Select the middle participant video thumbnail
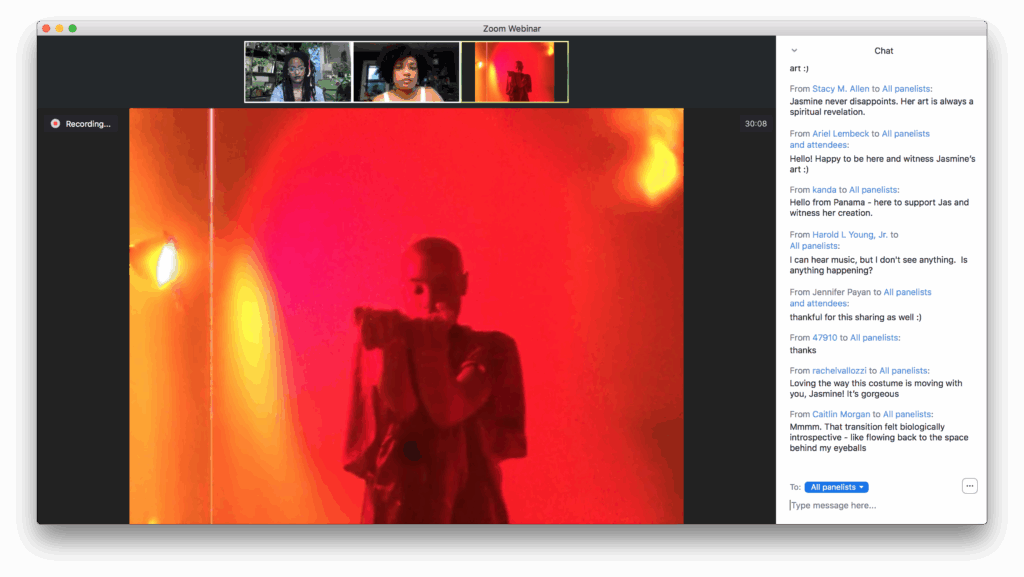Viewport: 1024px width, 577px height. pos(406,72)
